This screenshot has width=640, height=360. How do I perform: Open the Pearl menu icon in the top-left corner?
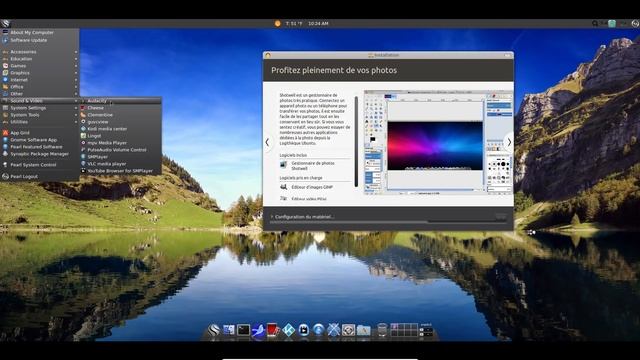[x=5, y=24]
